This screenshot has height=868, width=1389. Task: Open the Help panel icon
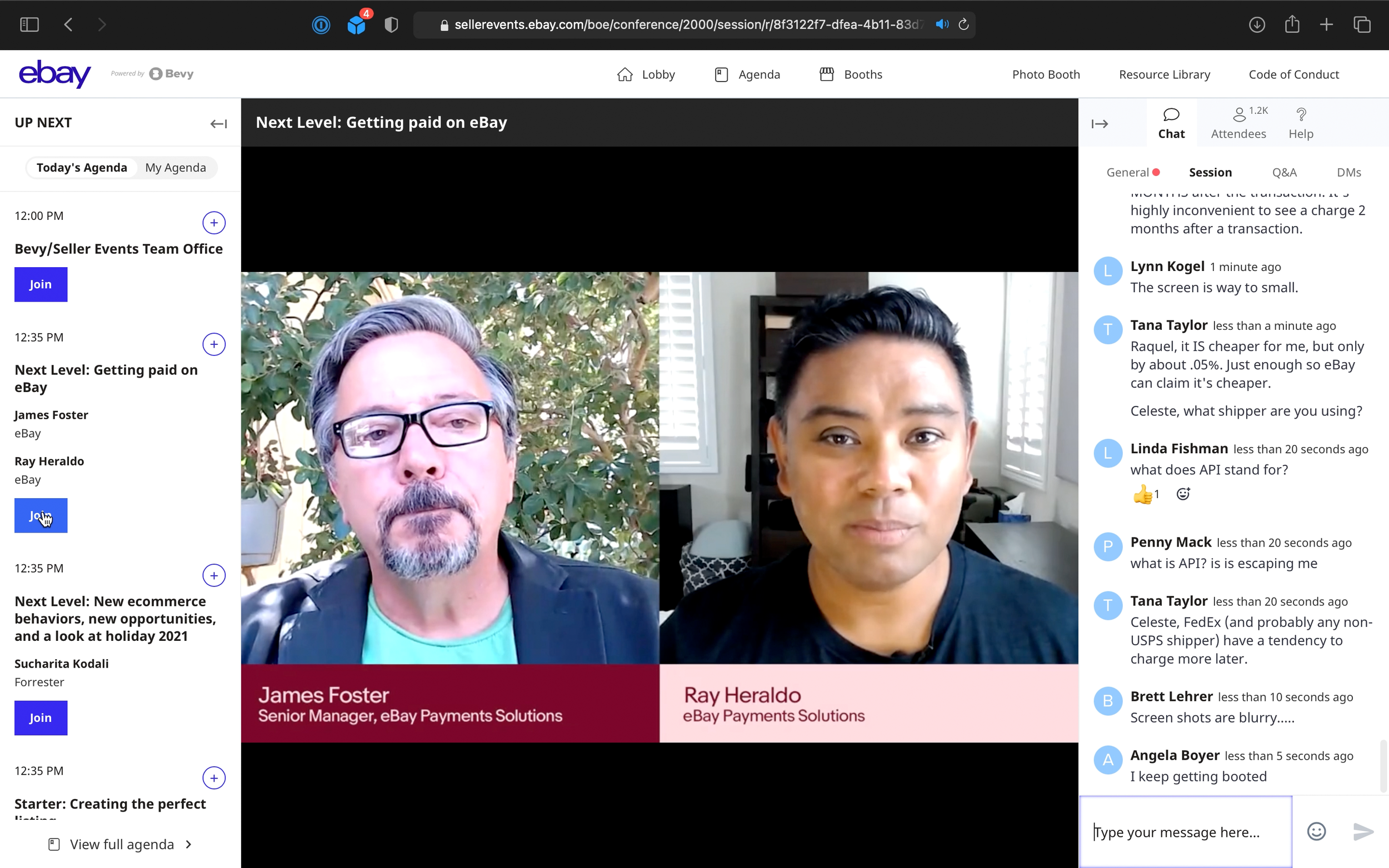point(1301,123)
